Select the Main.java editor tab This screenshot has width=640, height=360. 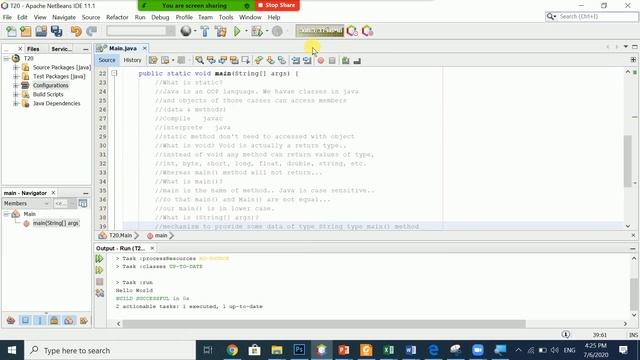(122, 48)
